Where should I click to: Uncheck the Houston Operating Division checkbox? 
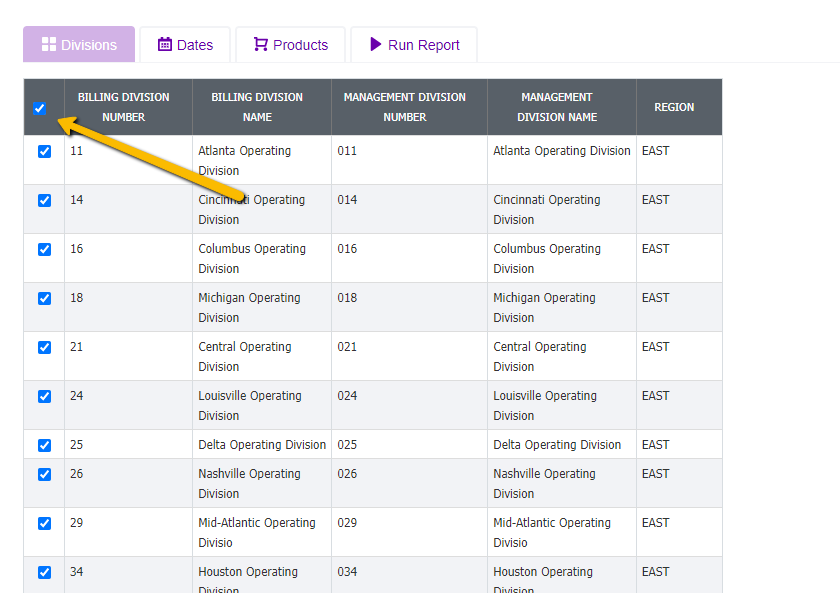click(x=44, y=573)
